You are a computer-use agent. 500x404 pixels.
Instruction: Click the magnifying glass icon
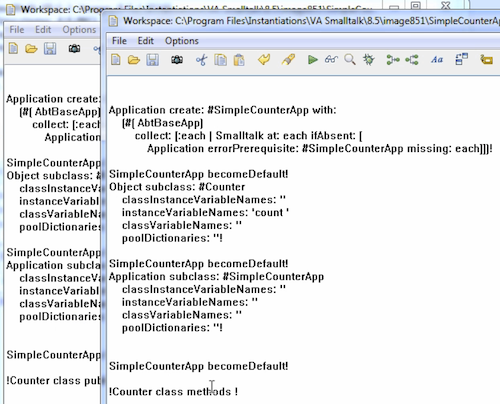click(x=350, y=60)
